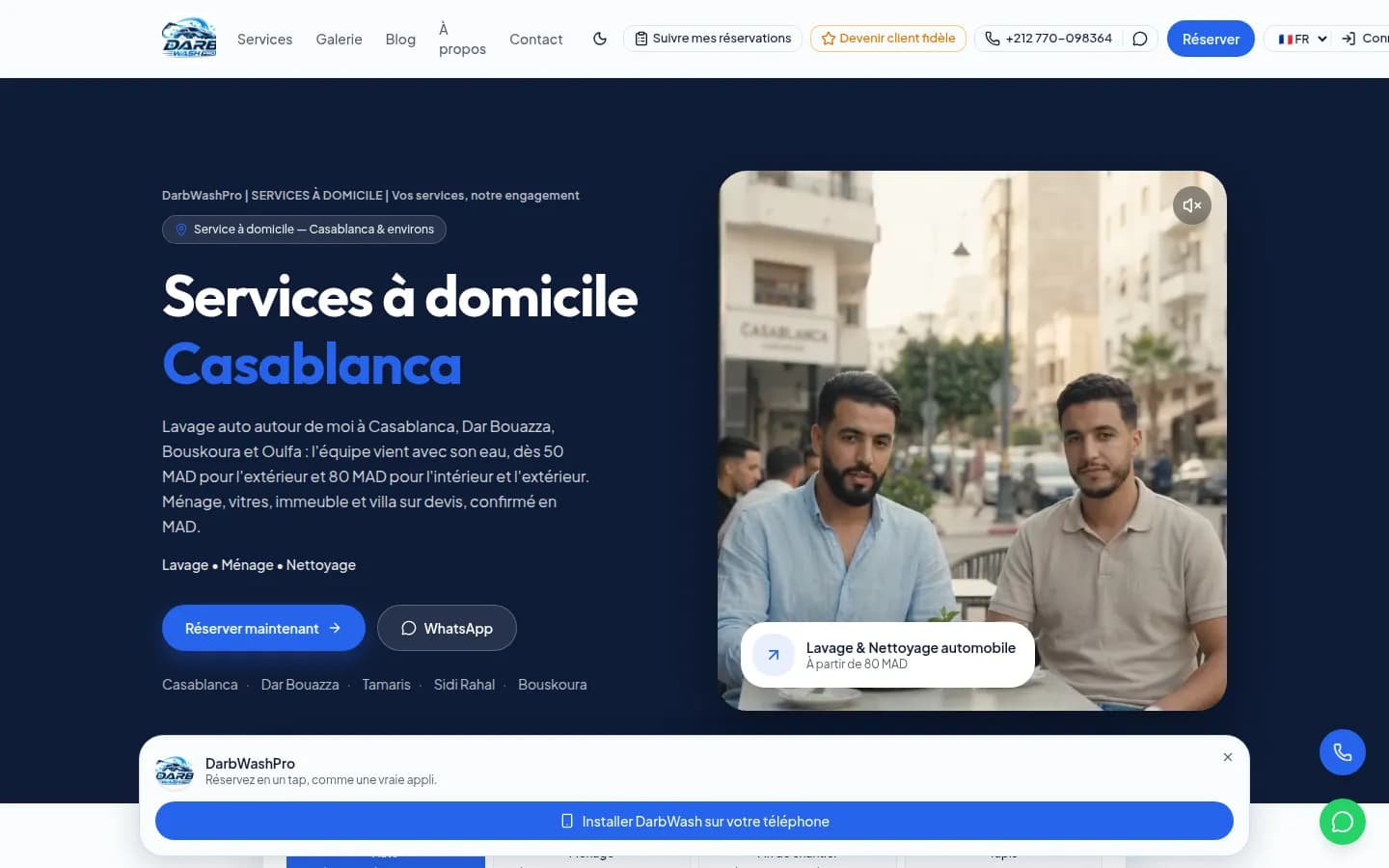Open WhatsApp from hero button
1389x868 pixels.
[x=447, y=628]
